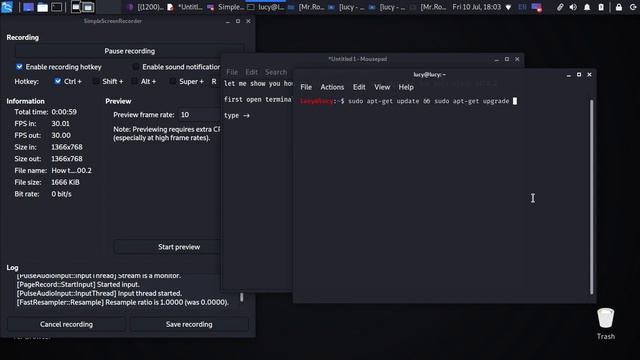Viewport: 640px width, 360px height.
Task: Select the '[(1200)...' browser window in the taskbar
Action: coord(146,7)
